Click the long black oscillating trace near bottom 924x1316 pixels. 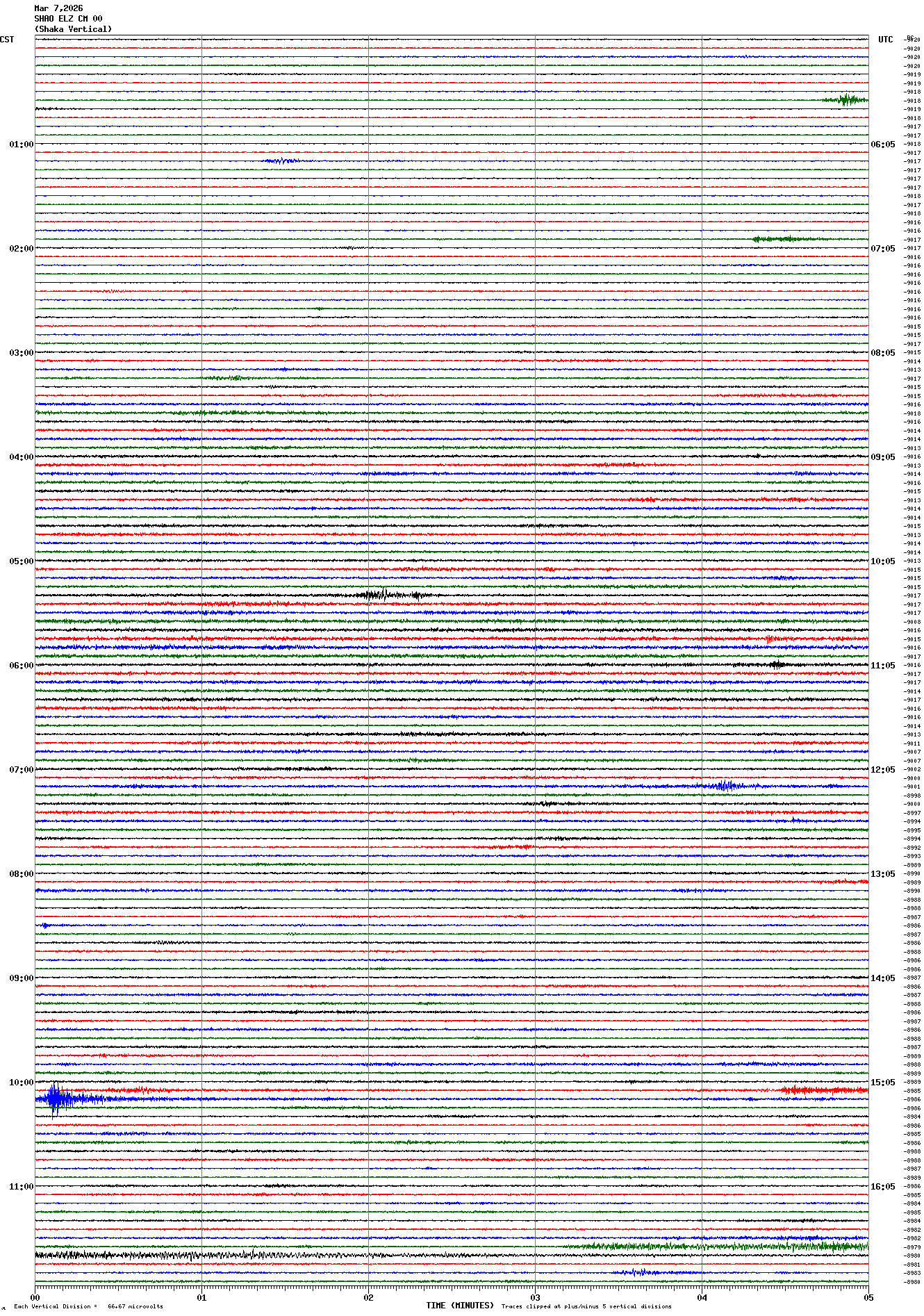click(208, 1255)
